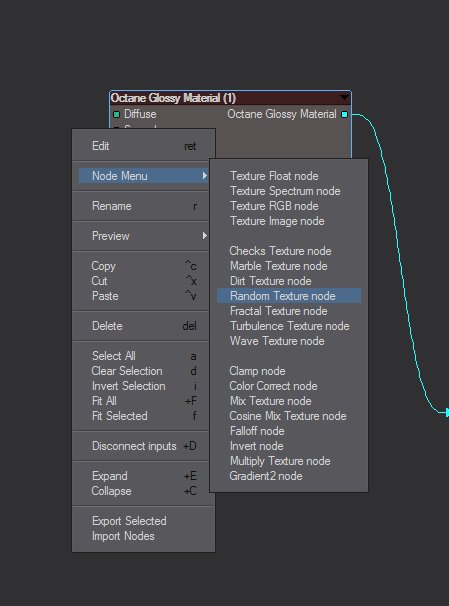
Task: Choose Fit All menu entry
Action: [x=143, y=401]
